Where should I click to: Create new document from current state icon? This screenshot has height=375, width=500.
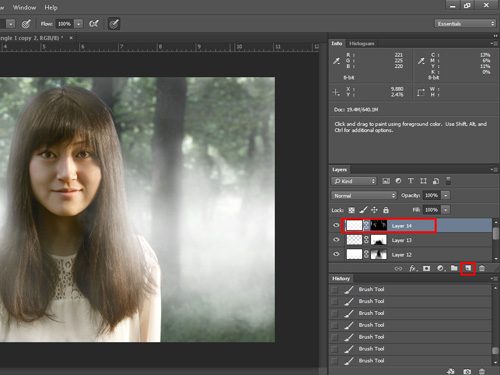(451, 371)
